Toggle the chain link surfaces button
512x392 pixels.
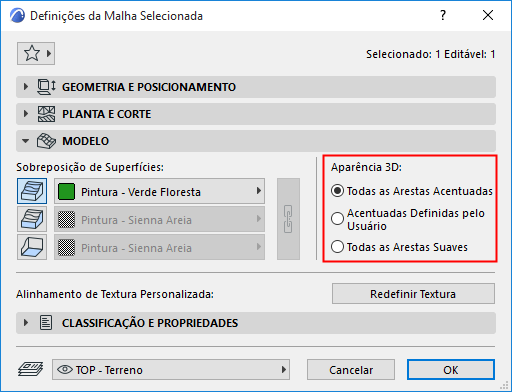tap(288, 219)
